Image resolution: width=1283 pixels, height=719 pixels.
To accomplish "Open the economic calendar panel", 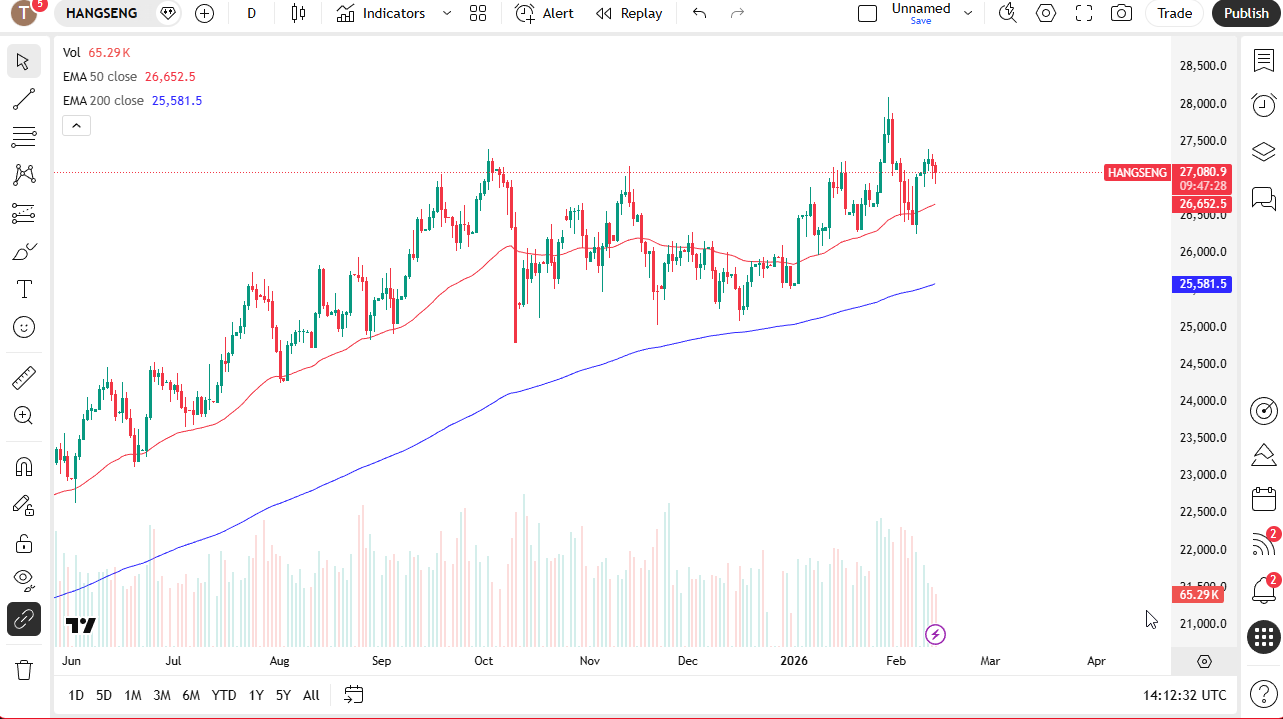I will tap(1264, 499).
